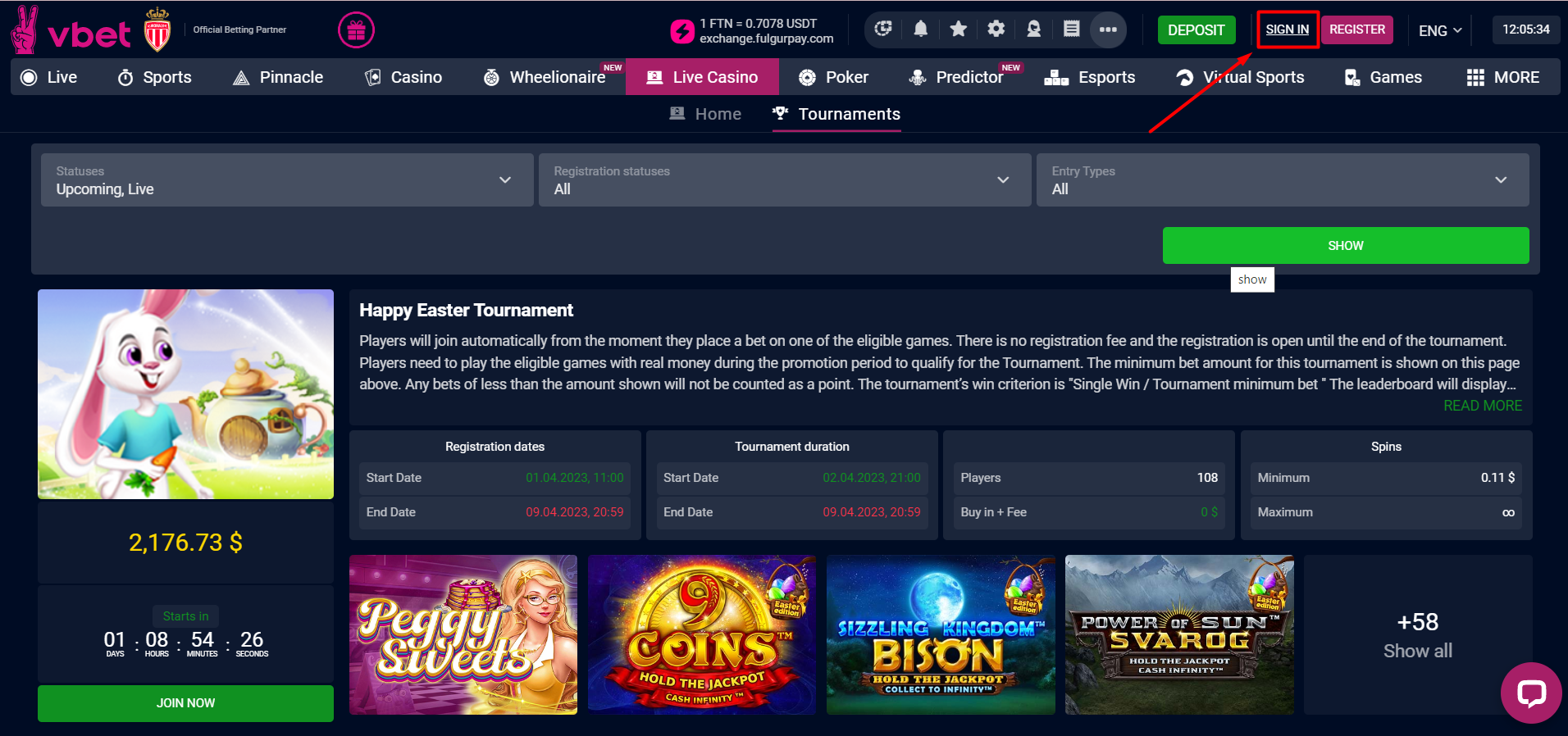1568x736 pixels.
Task: Click the READ MORE link
Action: 1483,406
